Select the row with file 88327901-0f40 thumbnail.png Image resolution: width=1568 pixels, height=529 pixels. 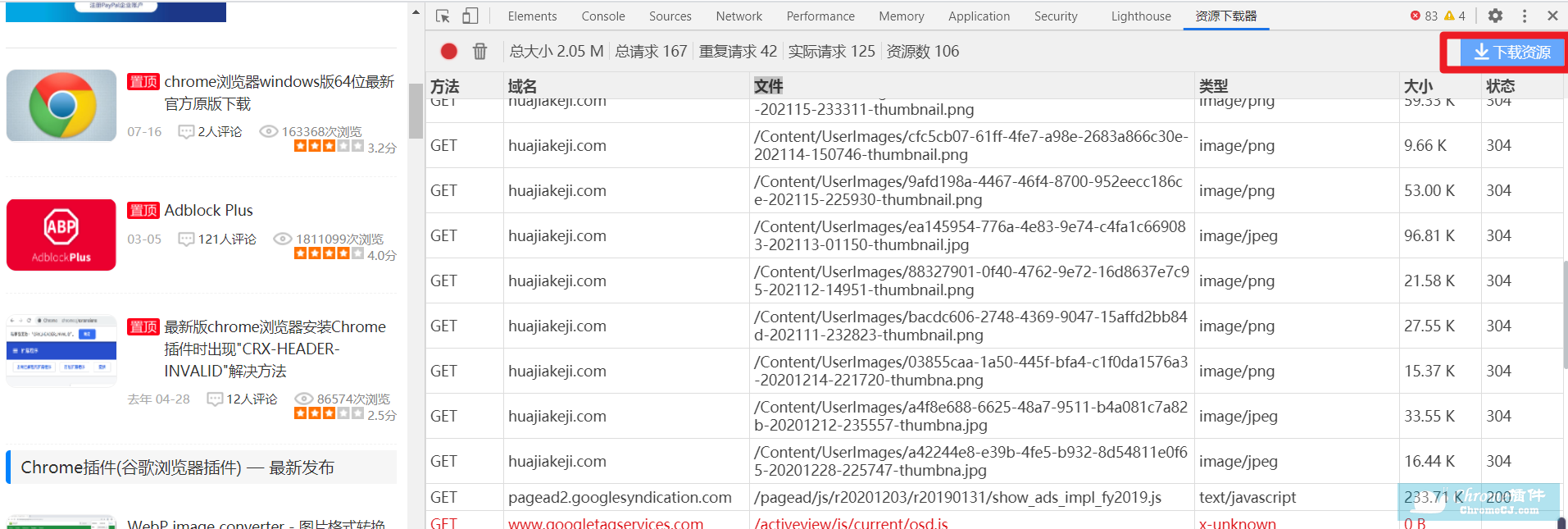994,280
